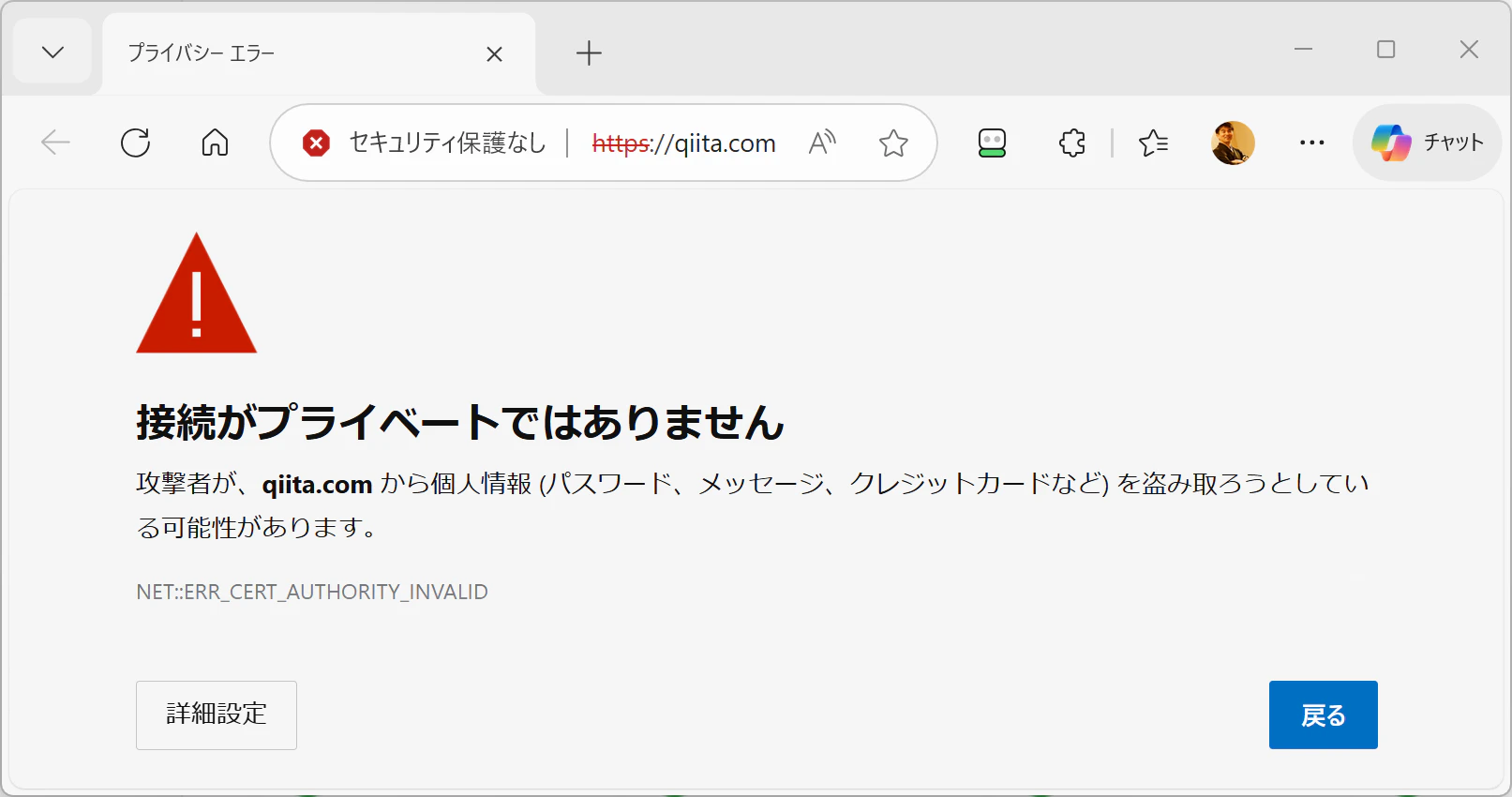
Task: Reload the page with the refresh icon
Action: 136,143
